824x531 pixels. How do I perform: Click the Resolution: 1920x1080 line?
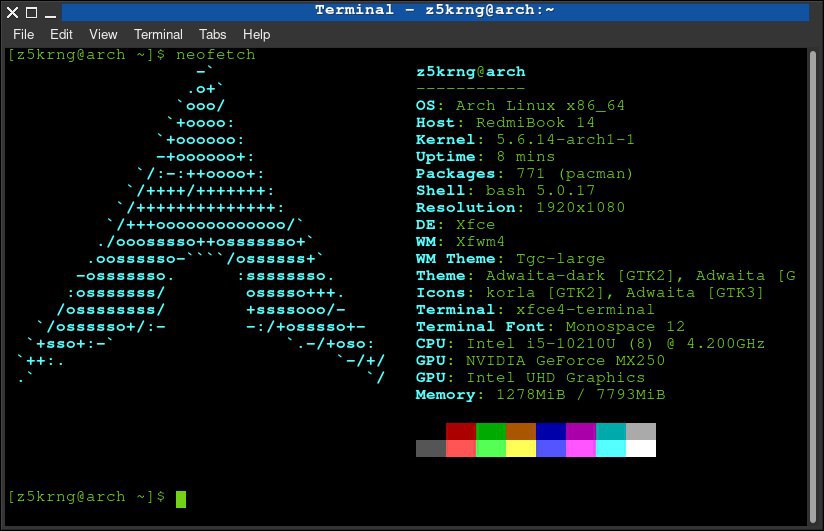coord(520,208)
